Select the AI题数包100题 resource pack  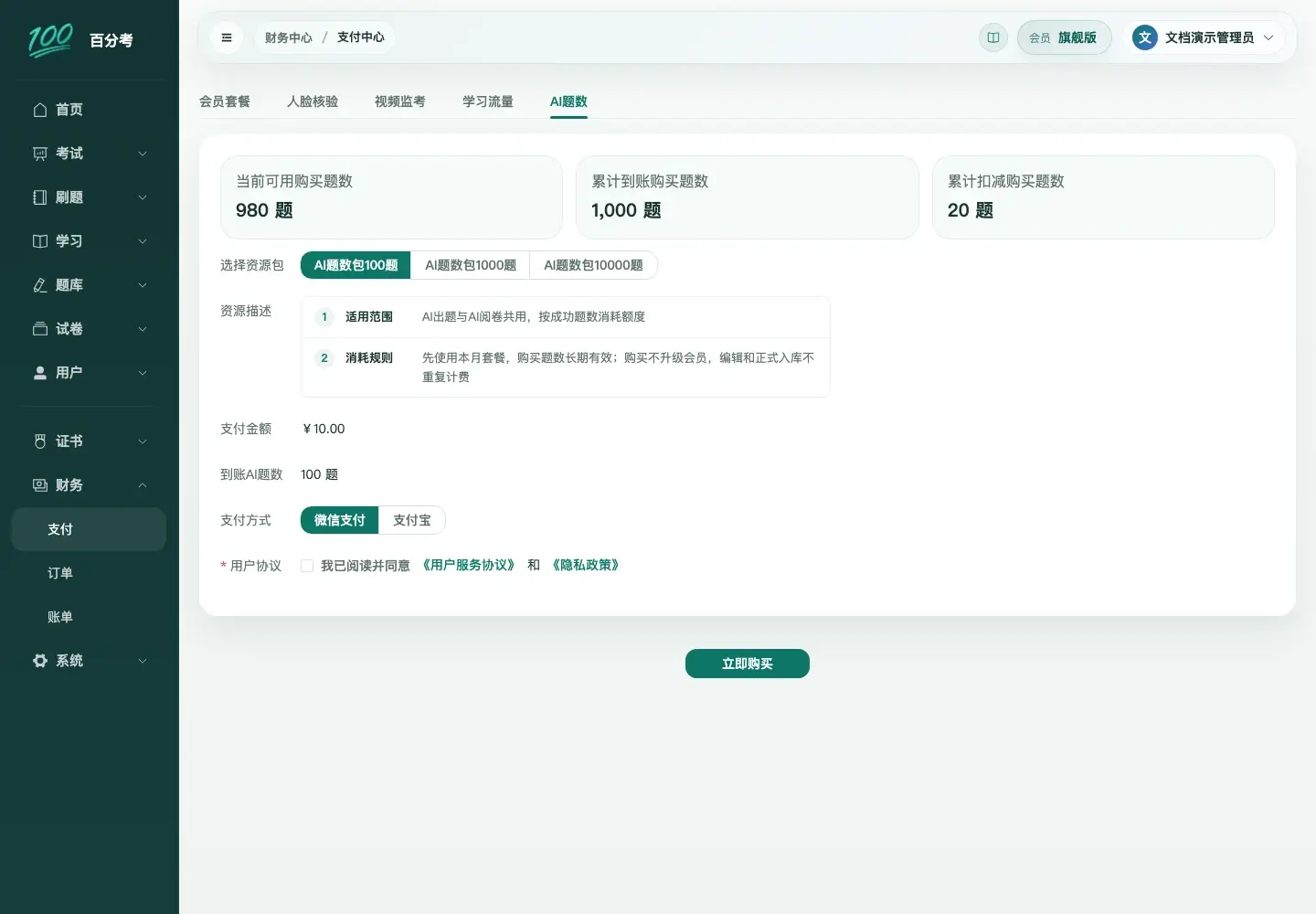(x=356, y=265)
